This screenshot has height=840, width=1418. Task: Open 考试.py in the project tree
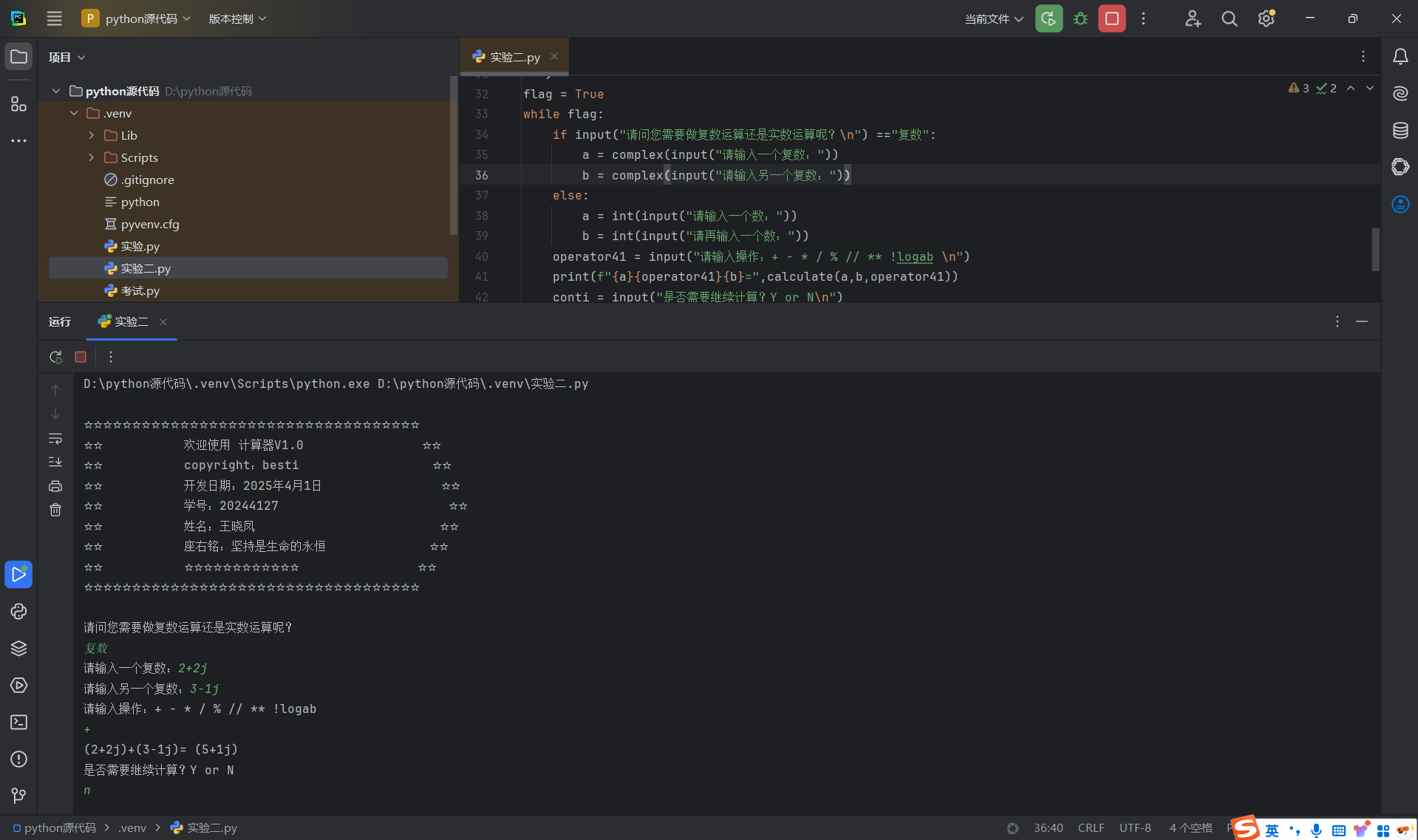tap(140, 290)
